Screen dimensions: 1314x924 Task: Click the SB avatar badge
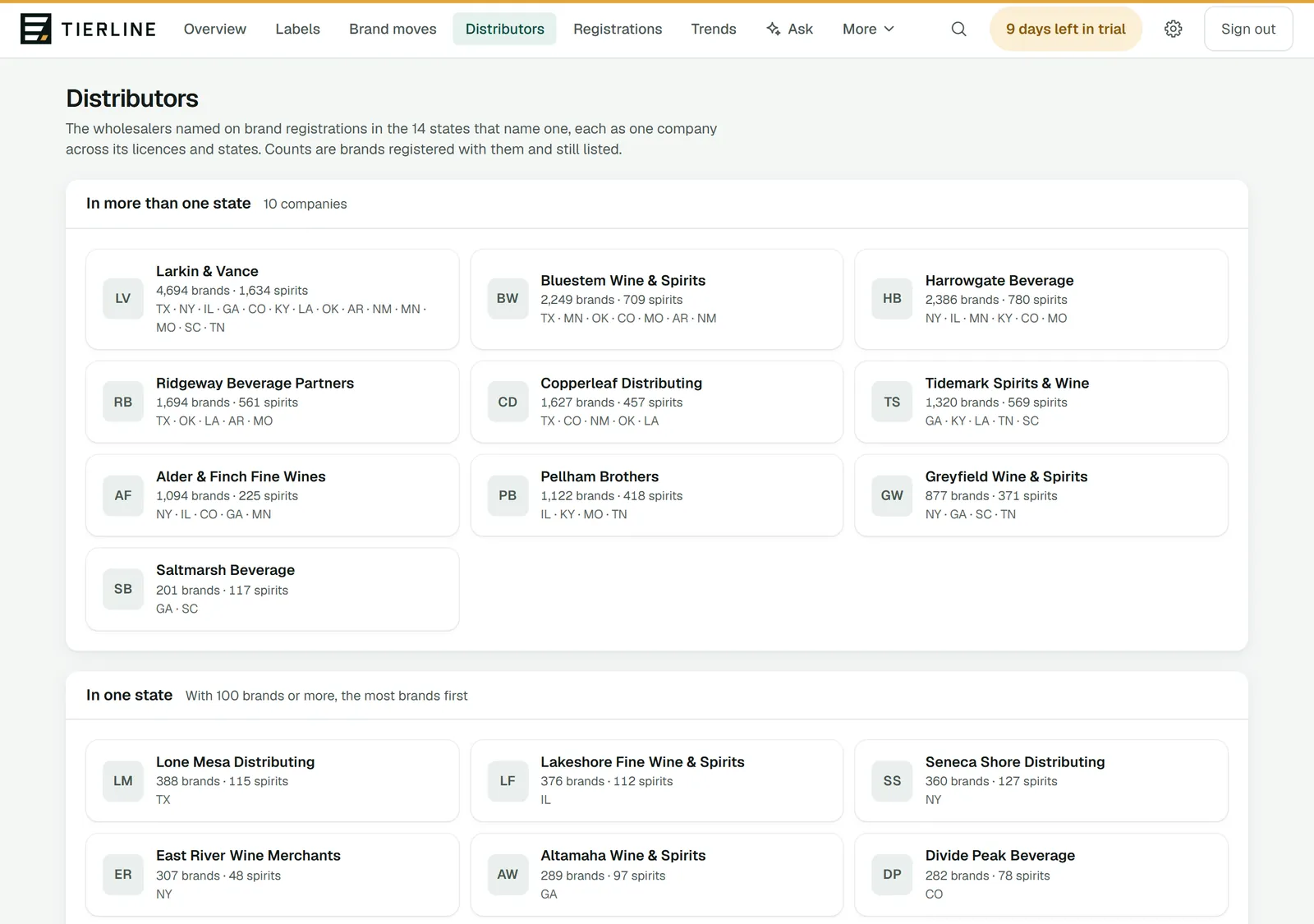(123, 590)
